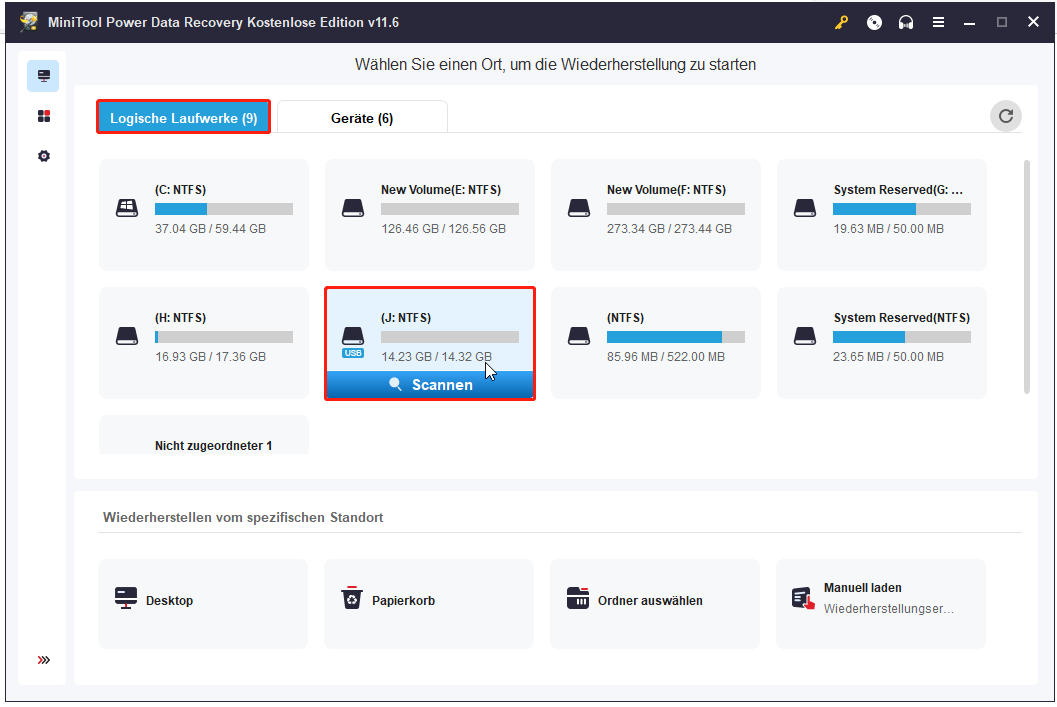Click the (C: NTFS) label

coord(181,189)
